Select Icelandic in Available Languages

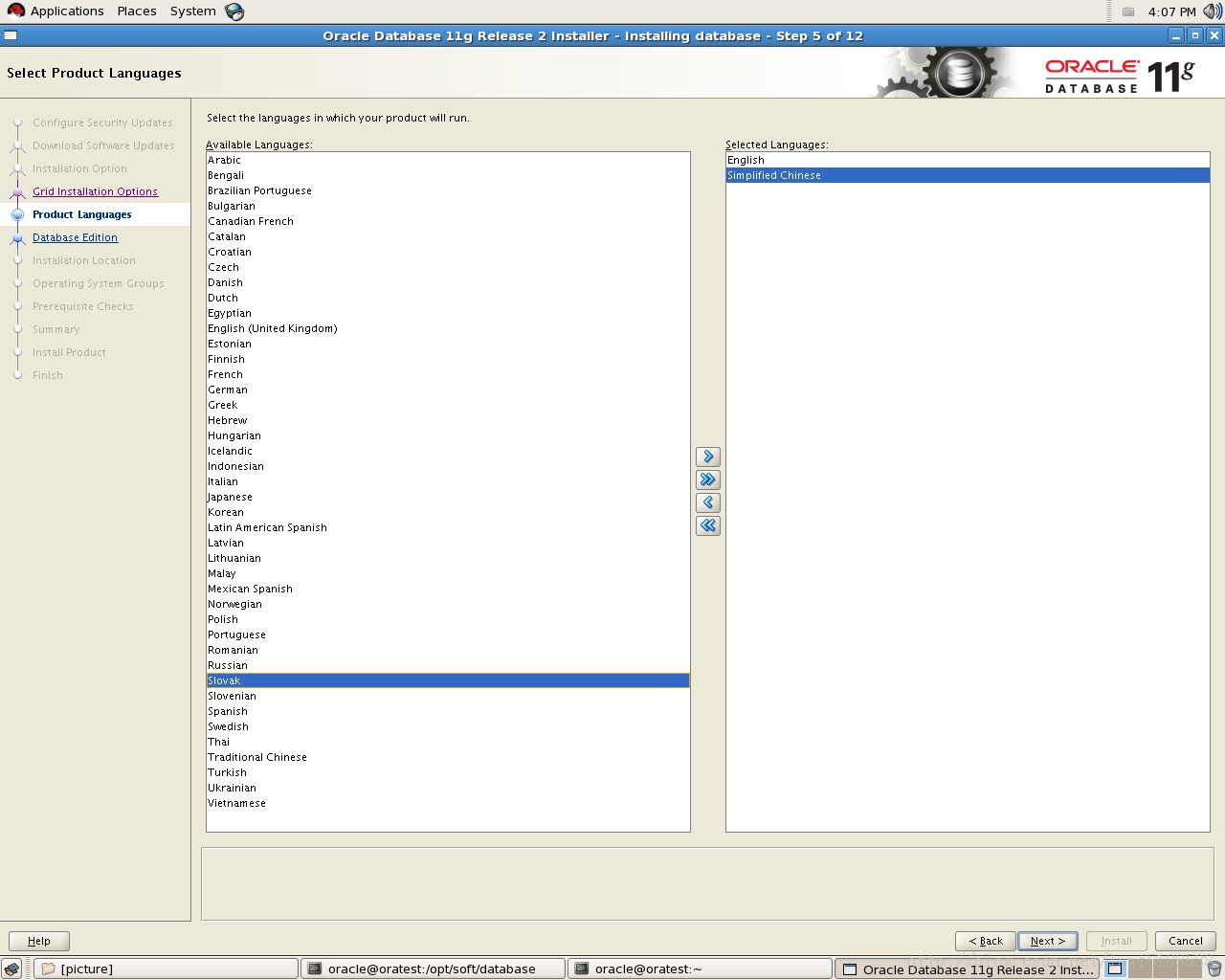(448, 451)
